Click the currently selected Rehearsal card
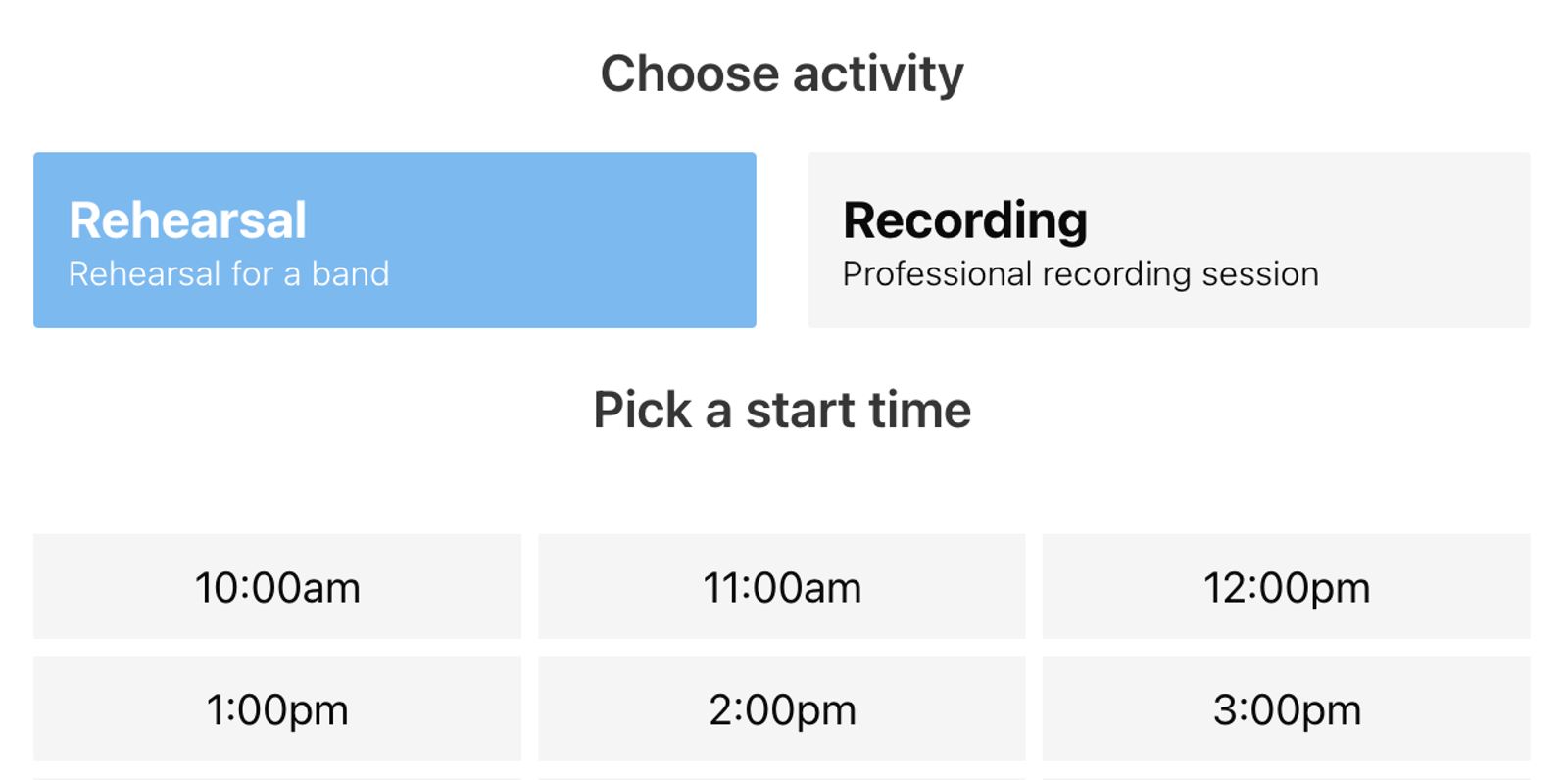 click(394, 239)
